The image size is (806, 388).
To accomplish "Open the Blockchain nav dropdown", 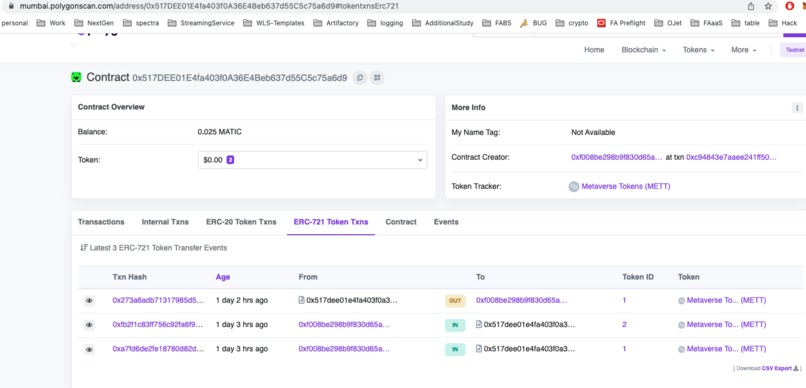I will (644, 50).
